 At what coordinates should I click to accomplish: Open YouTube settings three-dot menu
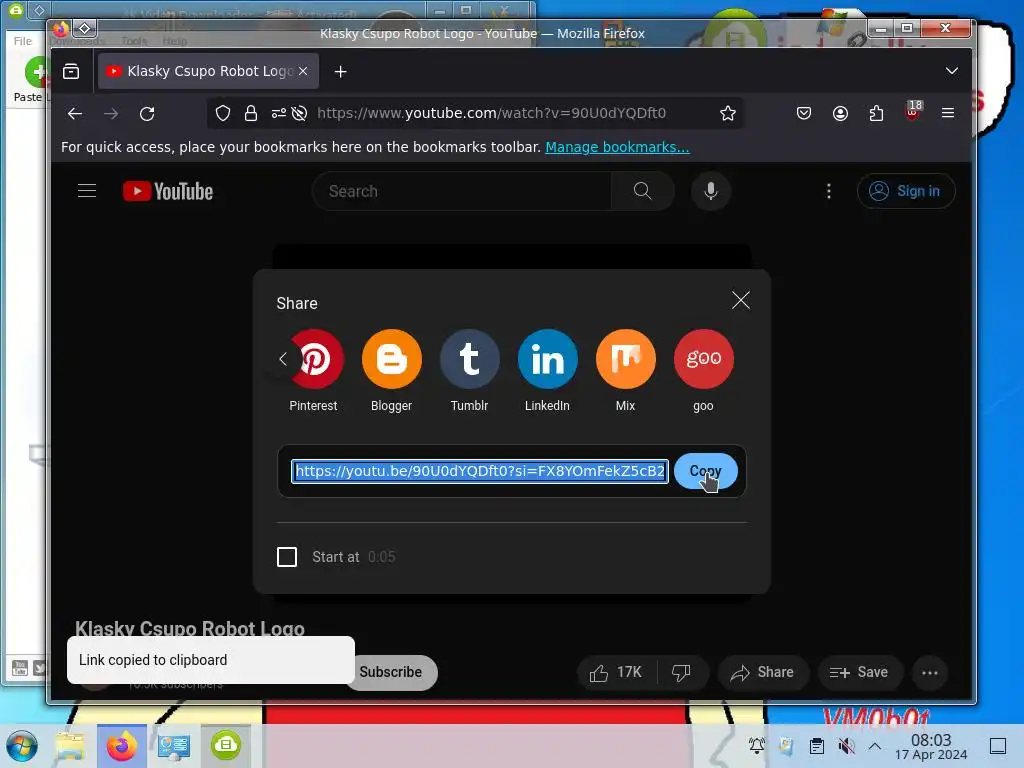[829, 191]
